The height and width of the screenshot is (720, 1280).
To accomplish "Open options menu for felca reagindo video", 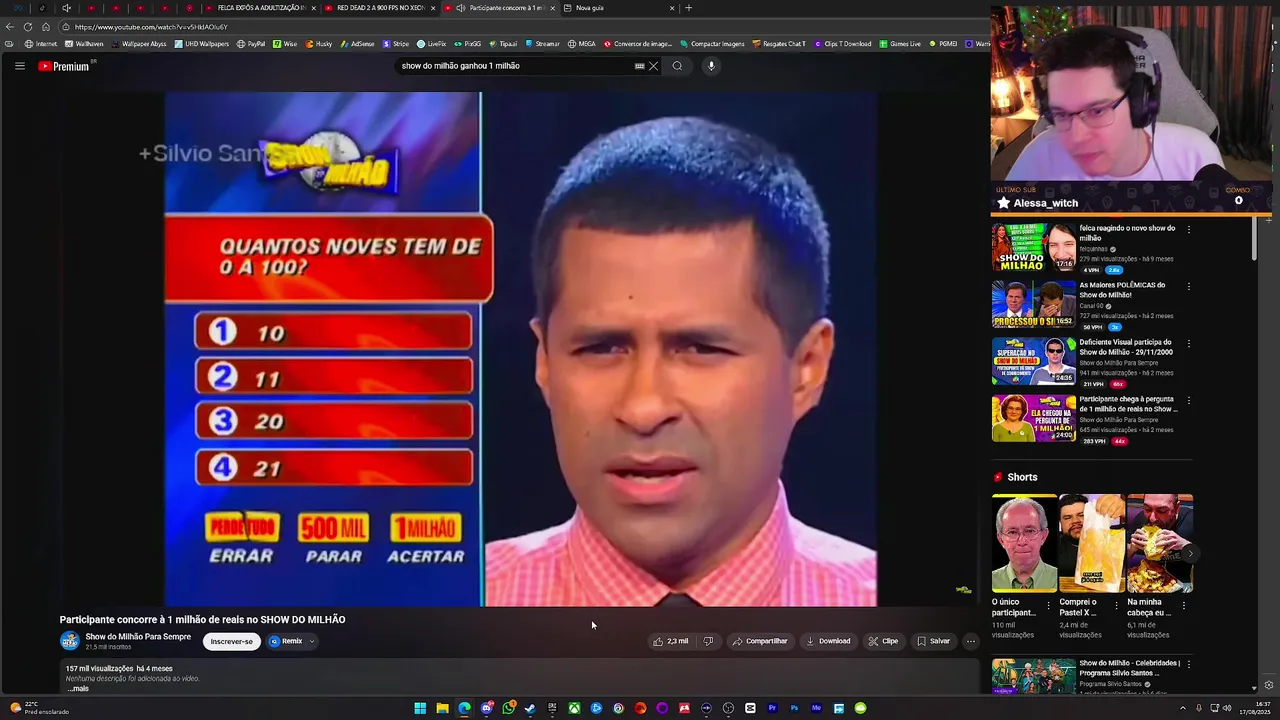I will click(1189, 230).
